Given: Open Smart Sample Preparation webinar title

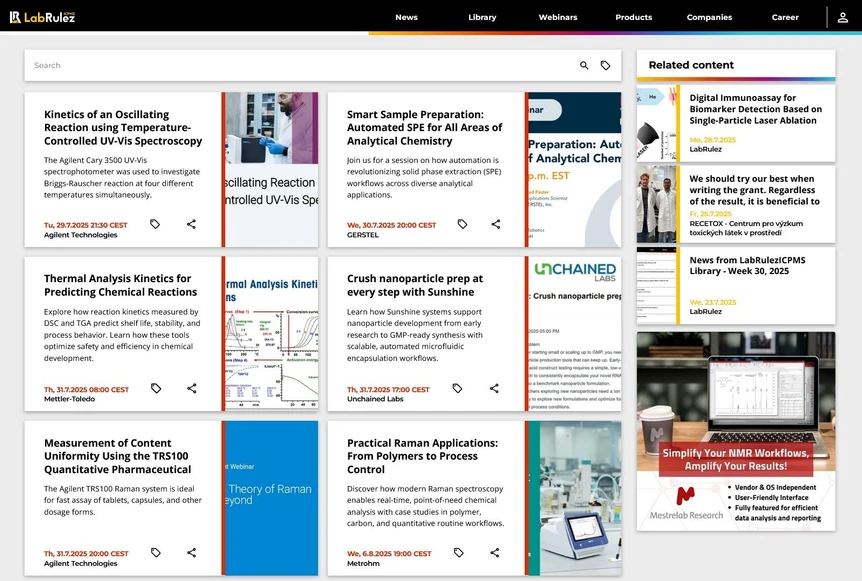Looking at the screenshot, I should pyautogui.click(x=424, y=128).
